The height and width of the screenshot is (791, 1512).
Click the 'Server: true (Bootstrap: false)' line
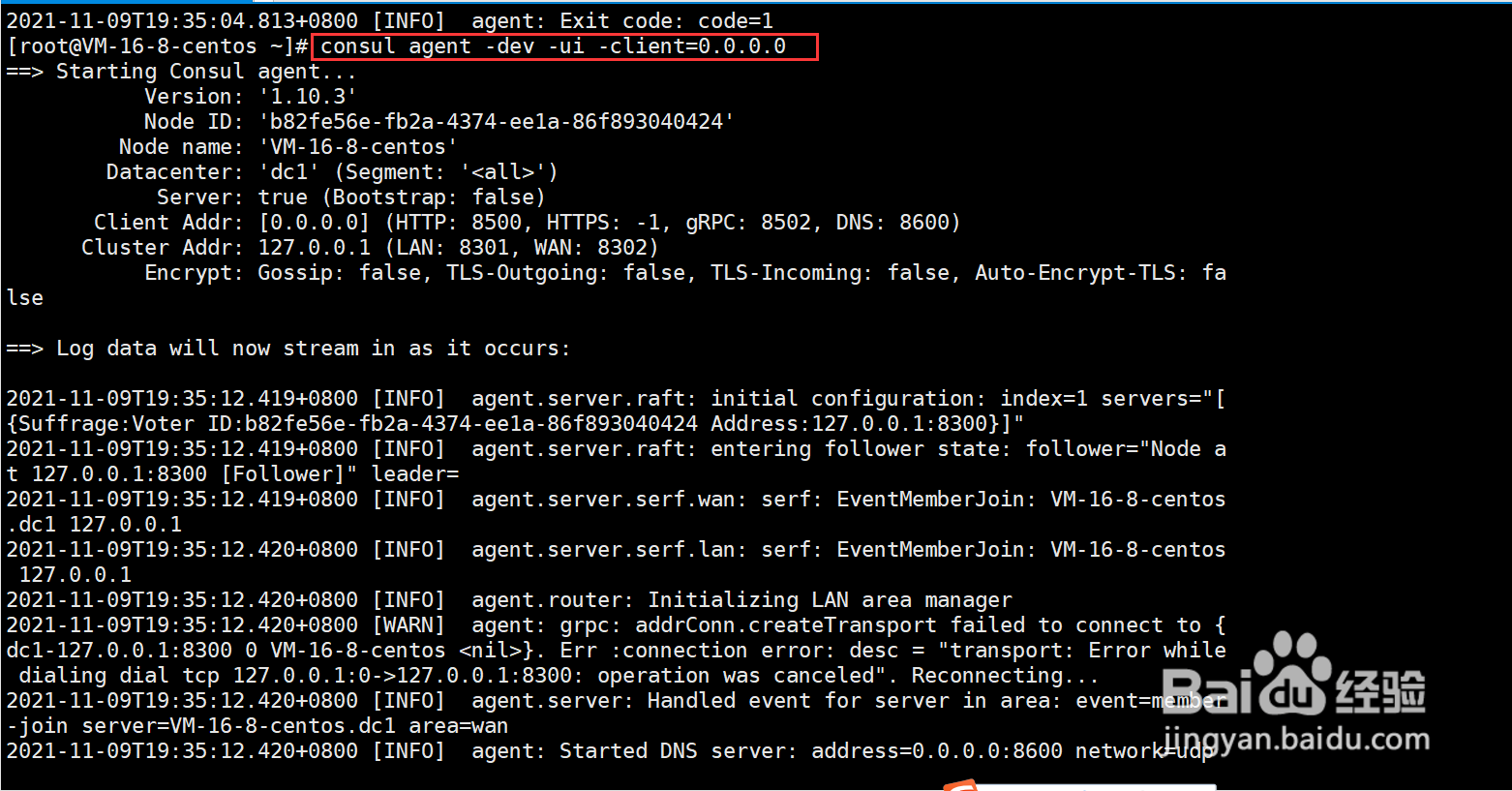(350, 198)
